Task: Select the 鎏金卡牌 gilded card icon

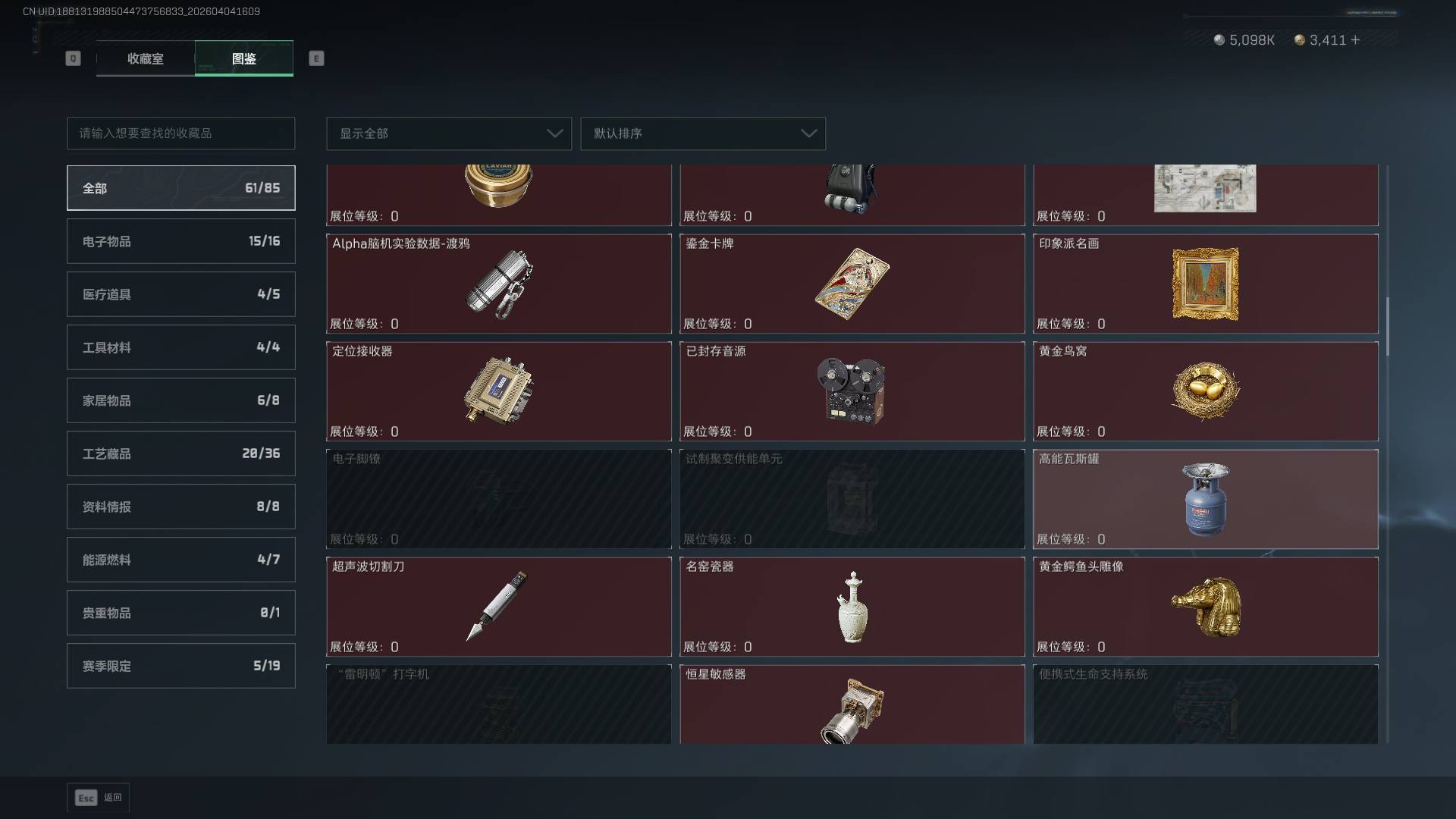Action: click(852, 284)
